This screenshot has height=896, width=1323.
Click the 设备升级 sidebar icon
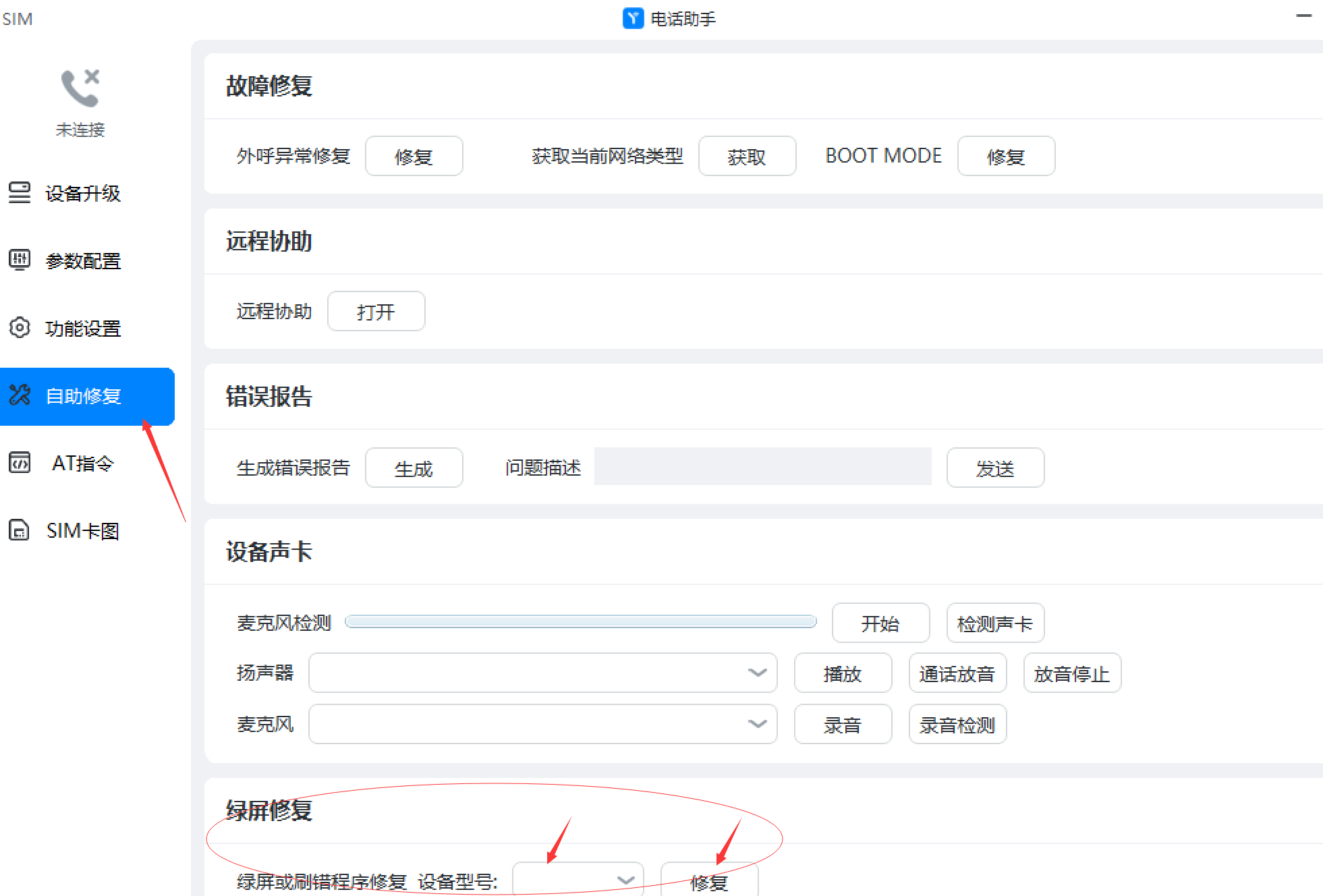pyautogui.click(x=20, y=193)
